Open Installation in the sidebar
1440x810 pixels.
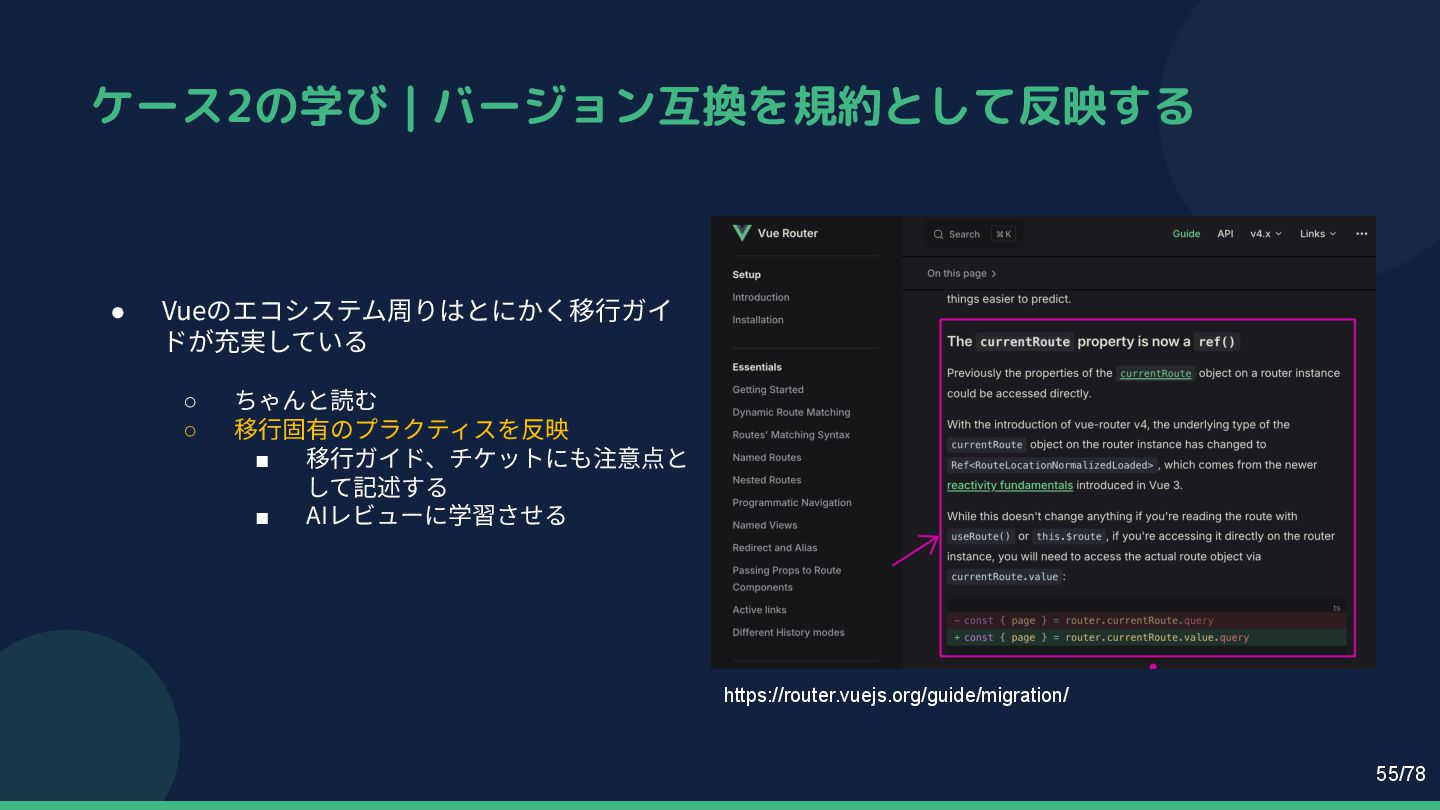click(x=758, y=320)
